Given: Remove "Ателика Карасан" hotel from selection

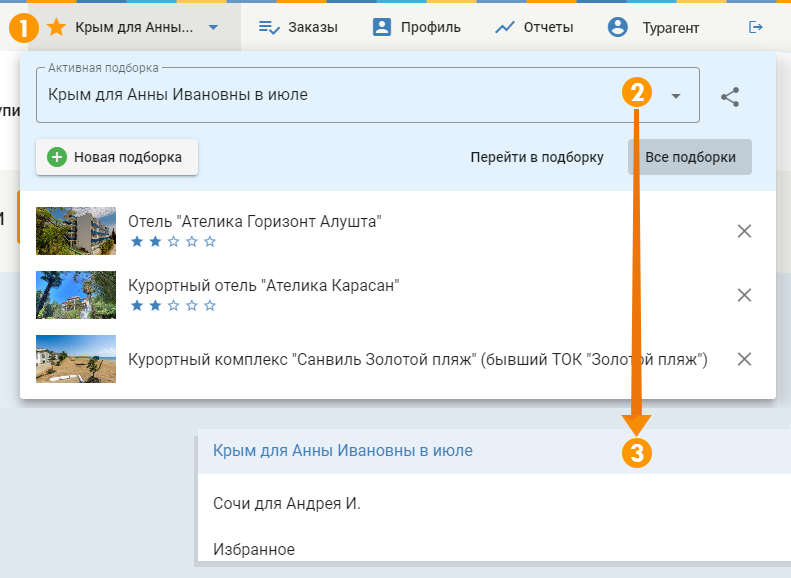Looking at the screenshot, I should [x=744, y=295].
